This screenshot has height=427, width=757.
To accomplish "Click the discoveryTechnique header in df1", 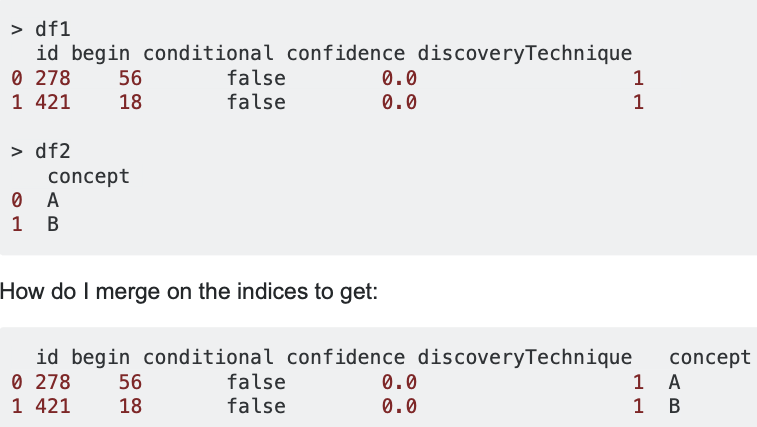I will [x=525, y=54].
